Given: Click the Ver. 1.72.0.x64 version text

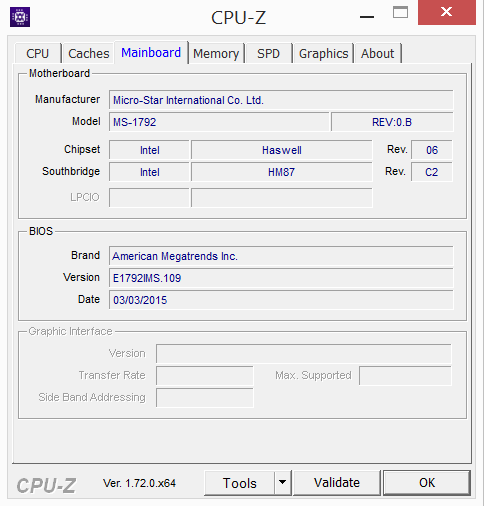Looking at the screenshot, I should pos(139,483).
